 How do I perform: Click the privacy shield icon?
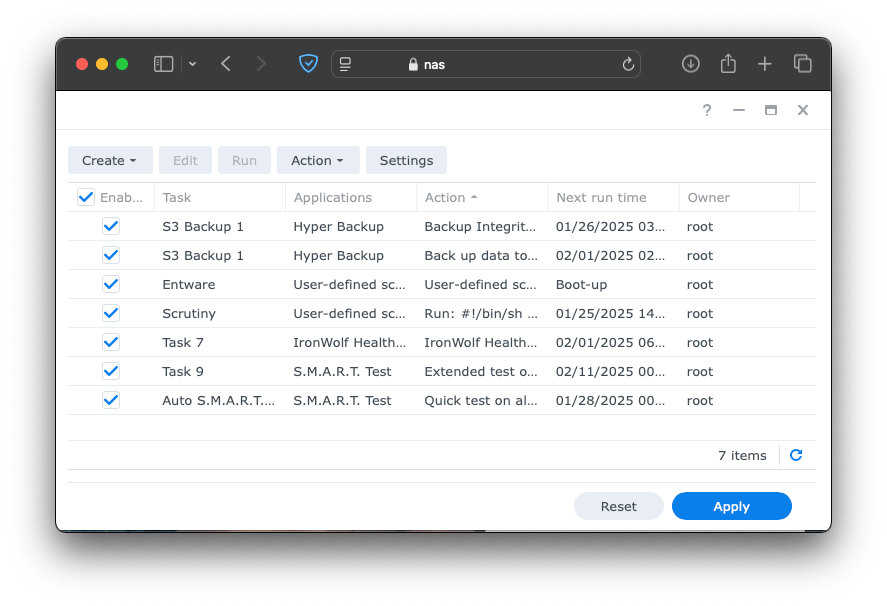point(309,64)
